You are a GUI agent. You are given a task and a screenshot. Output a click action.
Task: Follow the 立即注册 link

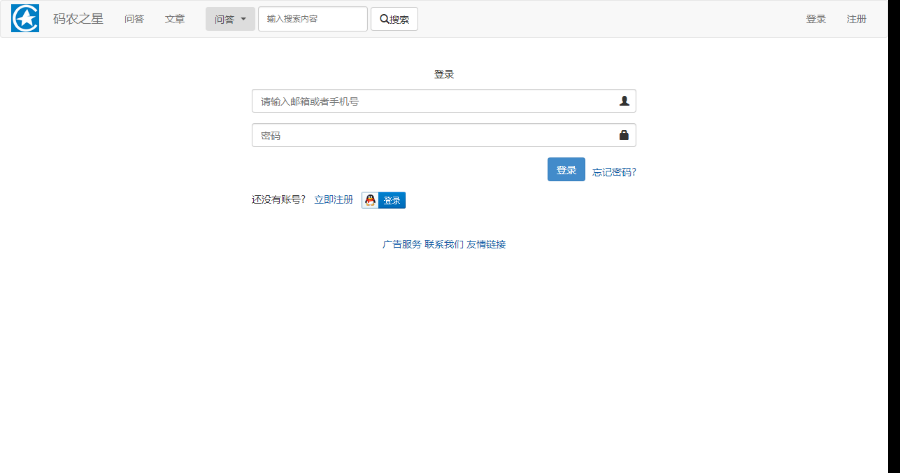333,200
